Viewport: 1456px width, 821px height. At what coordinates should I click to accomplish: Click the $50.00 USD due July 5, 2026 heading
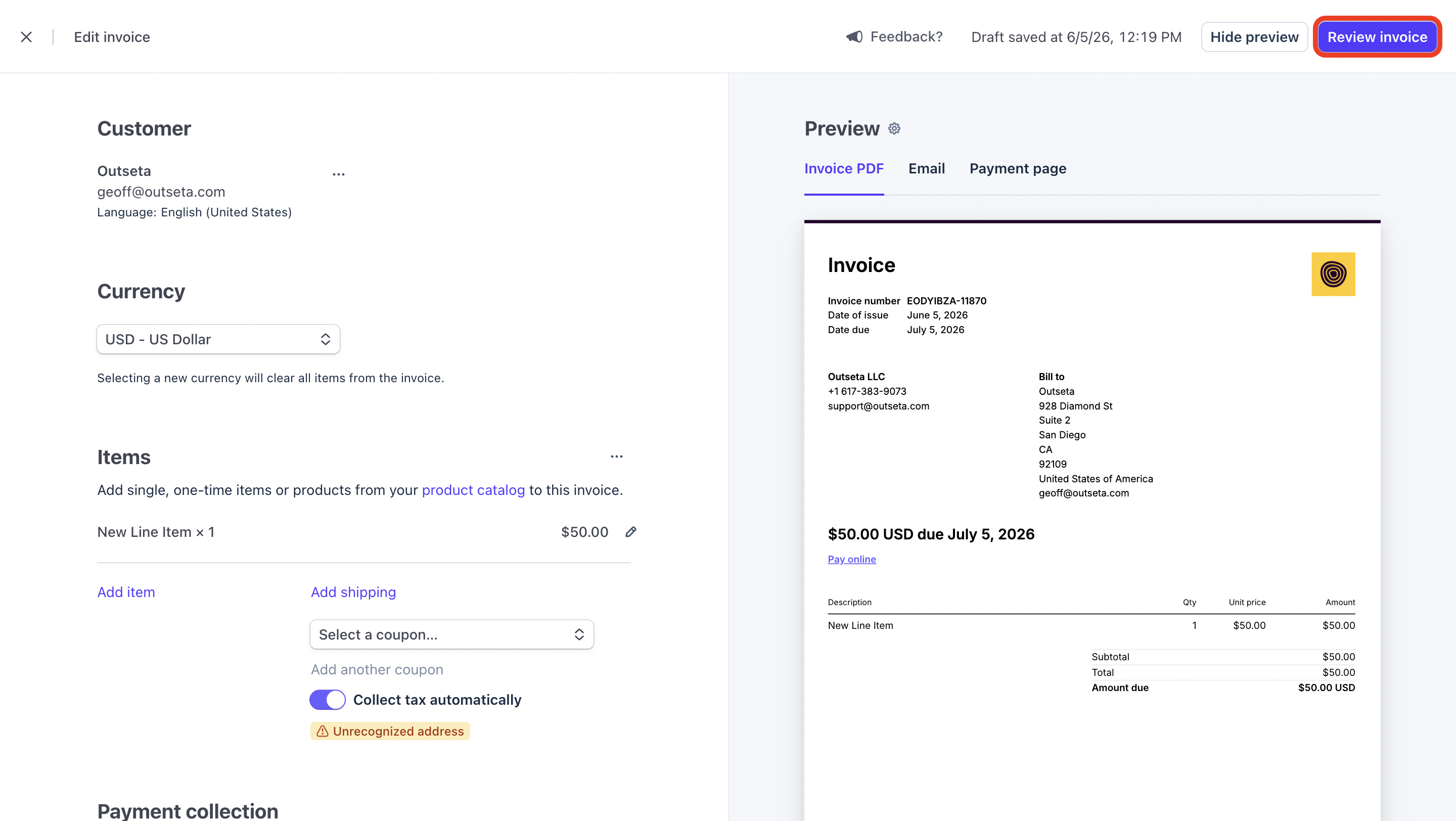931,534
